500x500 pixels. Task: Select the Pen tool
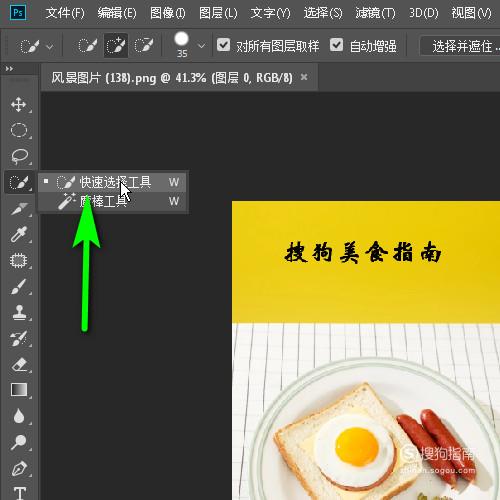click(x=19, y=468)
